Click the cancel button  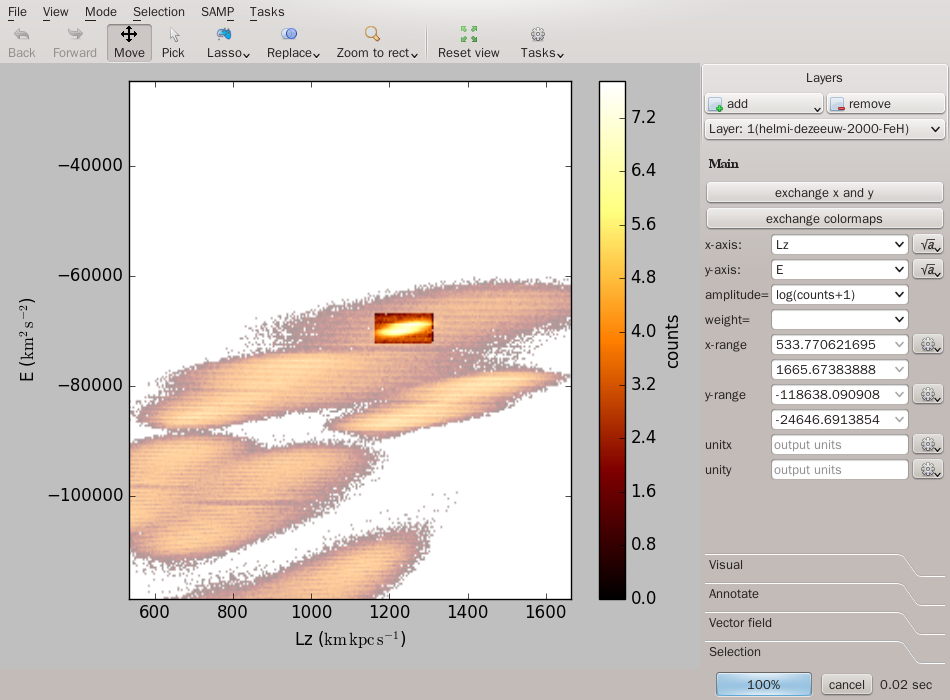846,685
